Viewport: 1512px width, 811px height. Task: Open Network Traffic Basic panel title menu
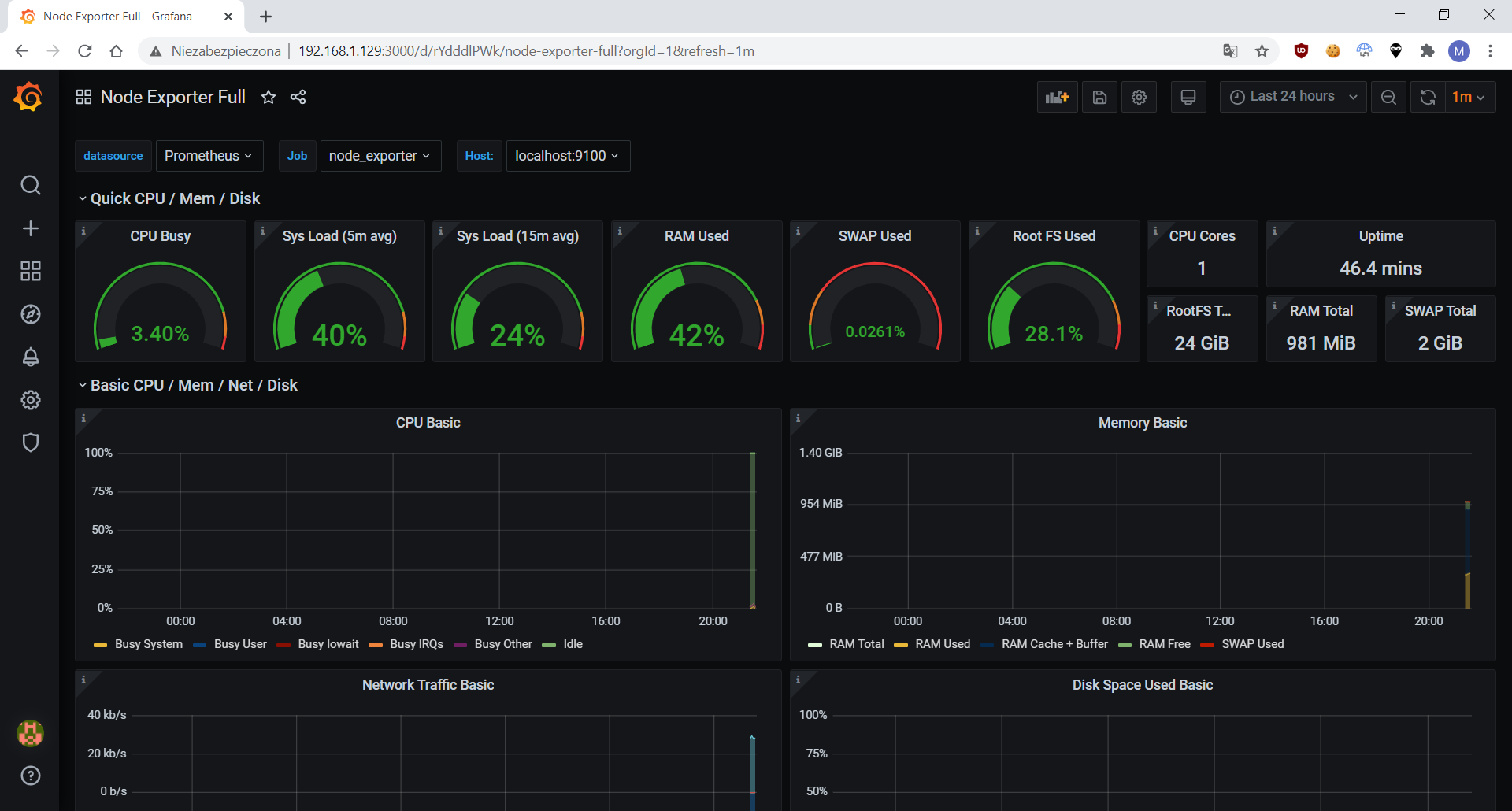428,685
